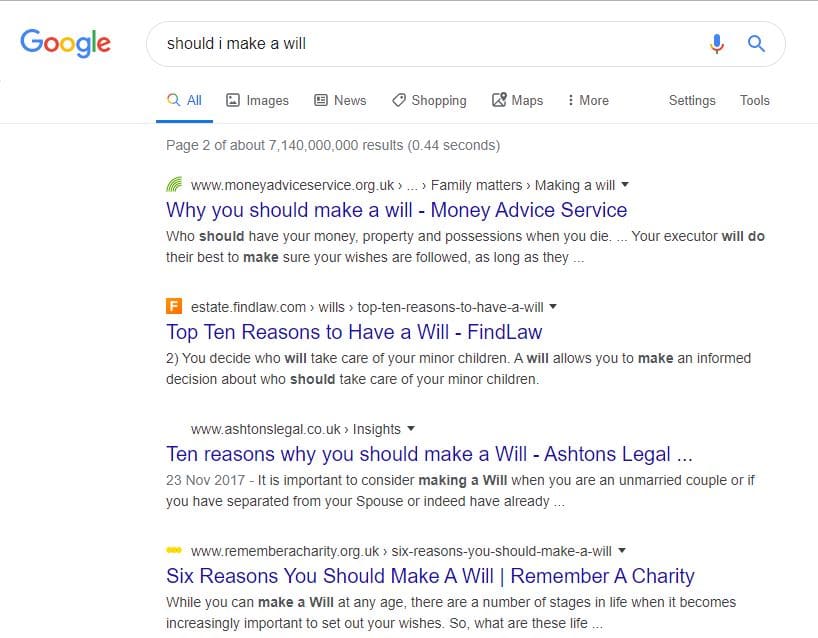The width and height of the screenshot is (818, 638).
Task: Switch to the News tab
Action: coord(340,100)
